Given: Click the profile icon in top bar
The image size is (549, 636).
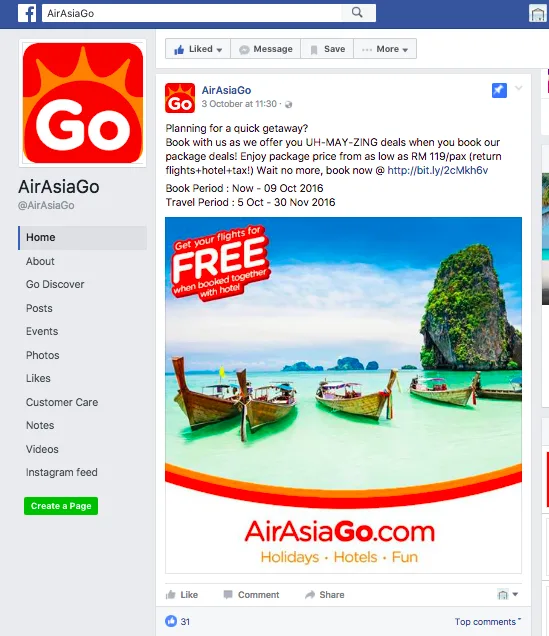Looking at the screenshot, I should pos(538,13).
